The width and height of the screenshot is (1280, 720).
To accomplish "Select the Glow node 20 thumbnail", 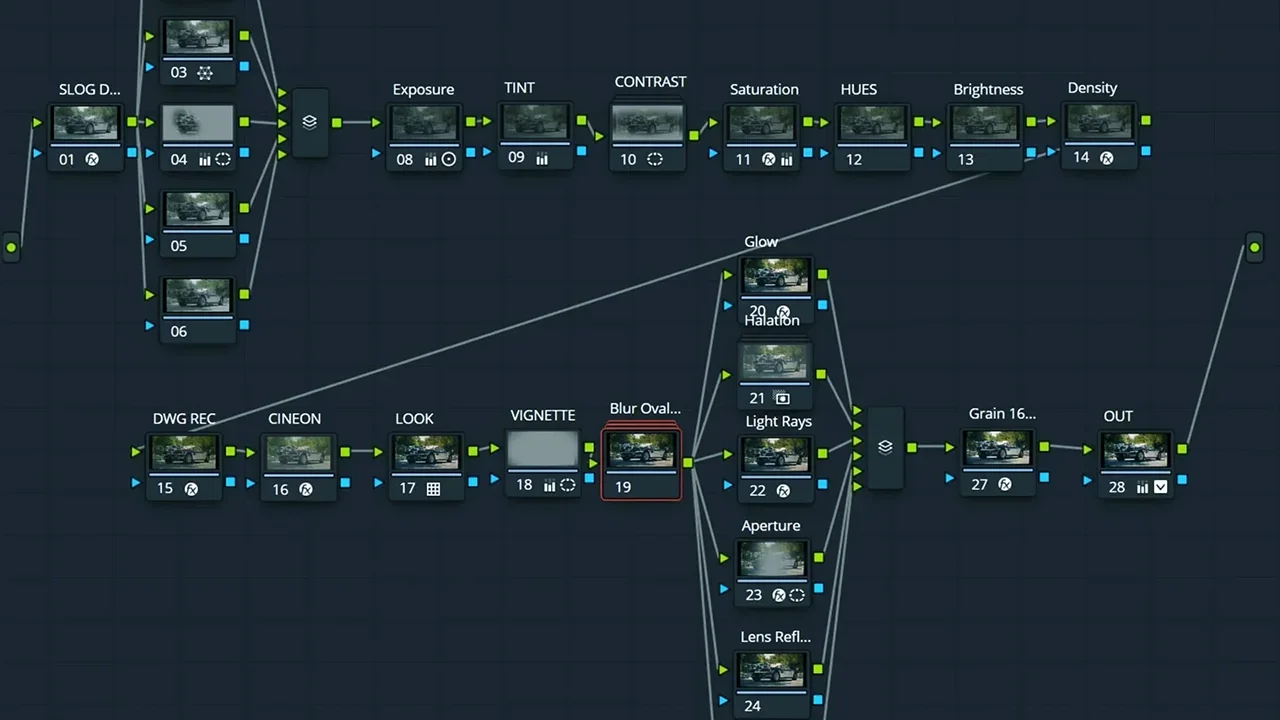I will (775, 275).
